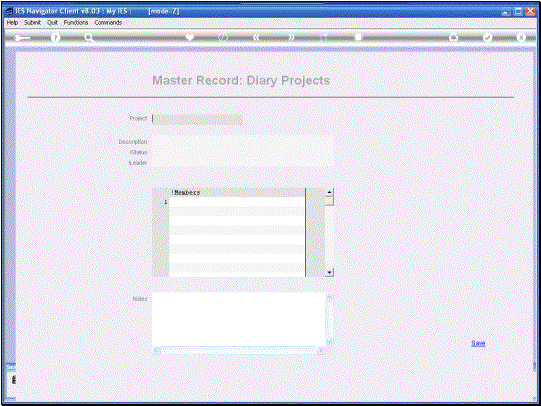The height and width of the screenshot is (406, 541).
Task: Focus the Project input field
Action: pyautogui.click(x=198, y=119)
